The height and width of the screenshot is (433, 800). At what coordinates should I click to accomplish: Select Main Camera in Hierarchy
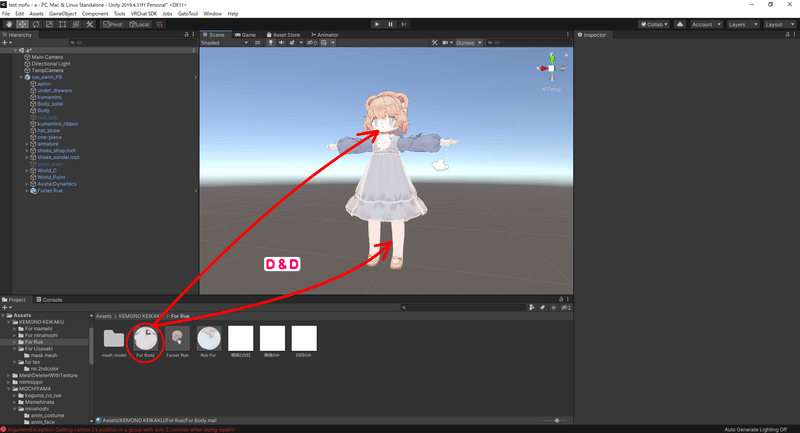47,57
